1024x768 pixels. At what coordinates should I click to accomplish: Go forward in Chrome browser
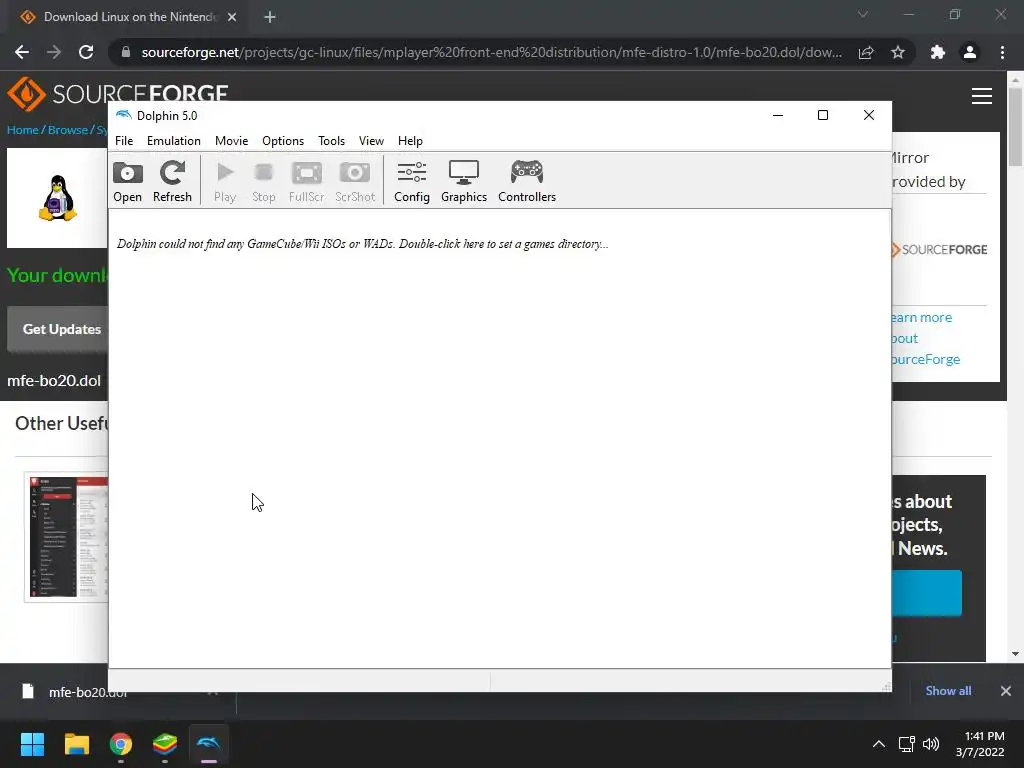54,52
